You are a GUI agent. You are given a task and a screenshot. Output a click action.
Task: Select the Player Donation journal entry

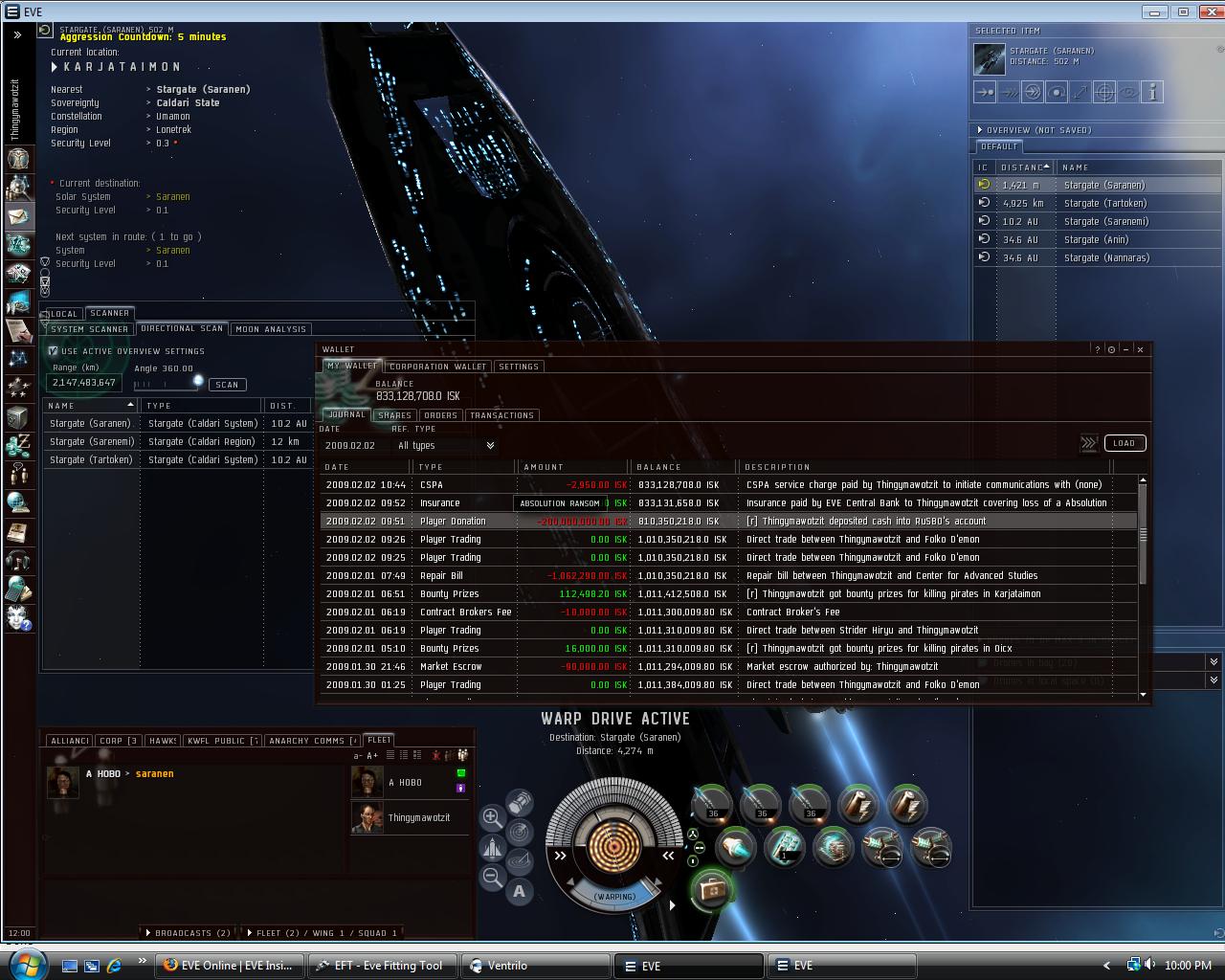pyautogui.click(x=728, y=522)
